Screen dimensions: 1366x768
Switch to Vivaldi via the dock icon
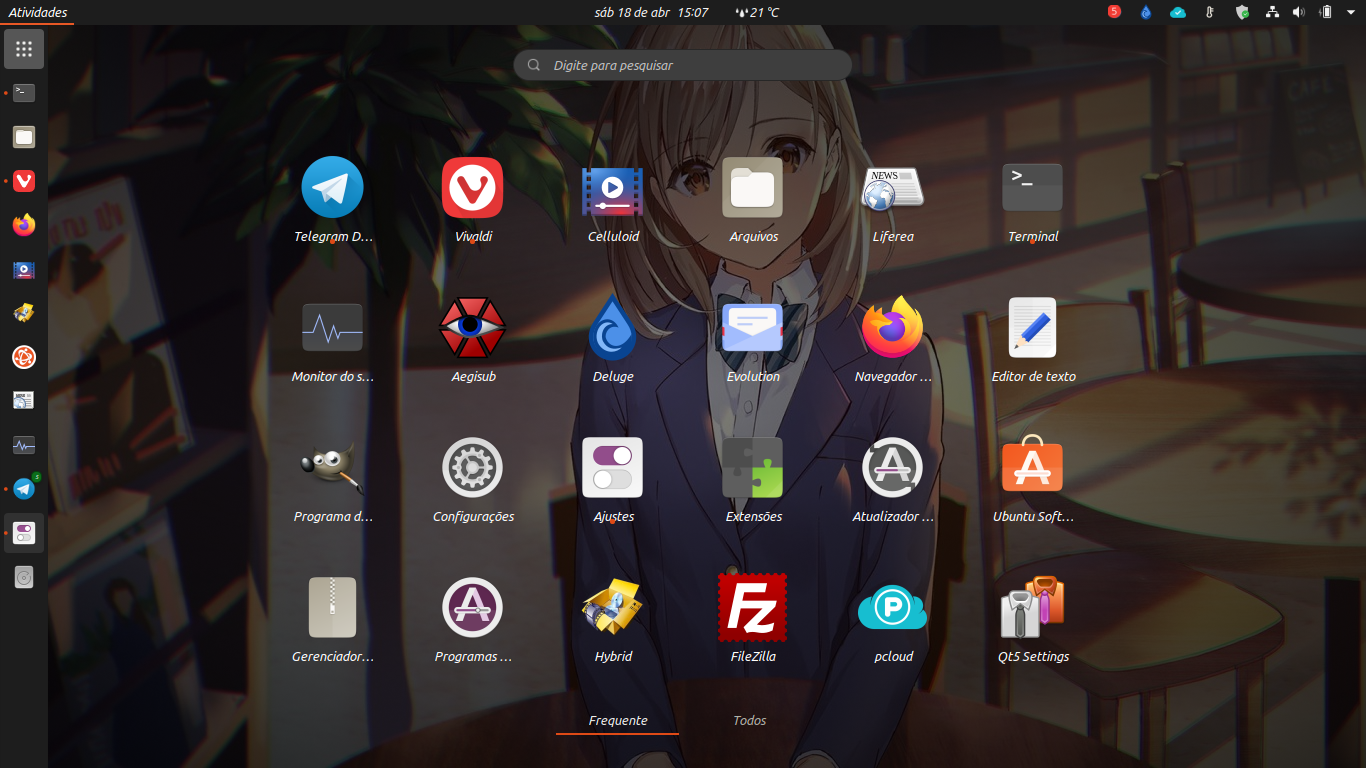coord(24,181)
